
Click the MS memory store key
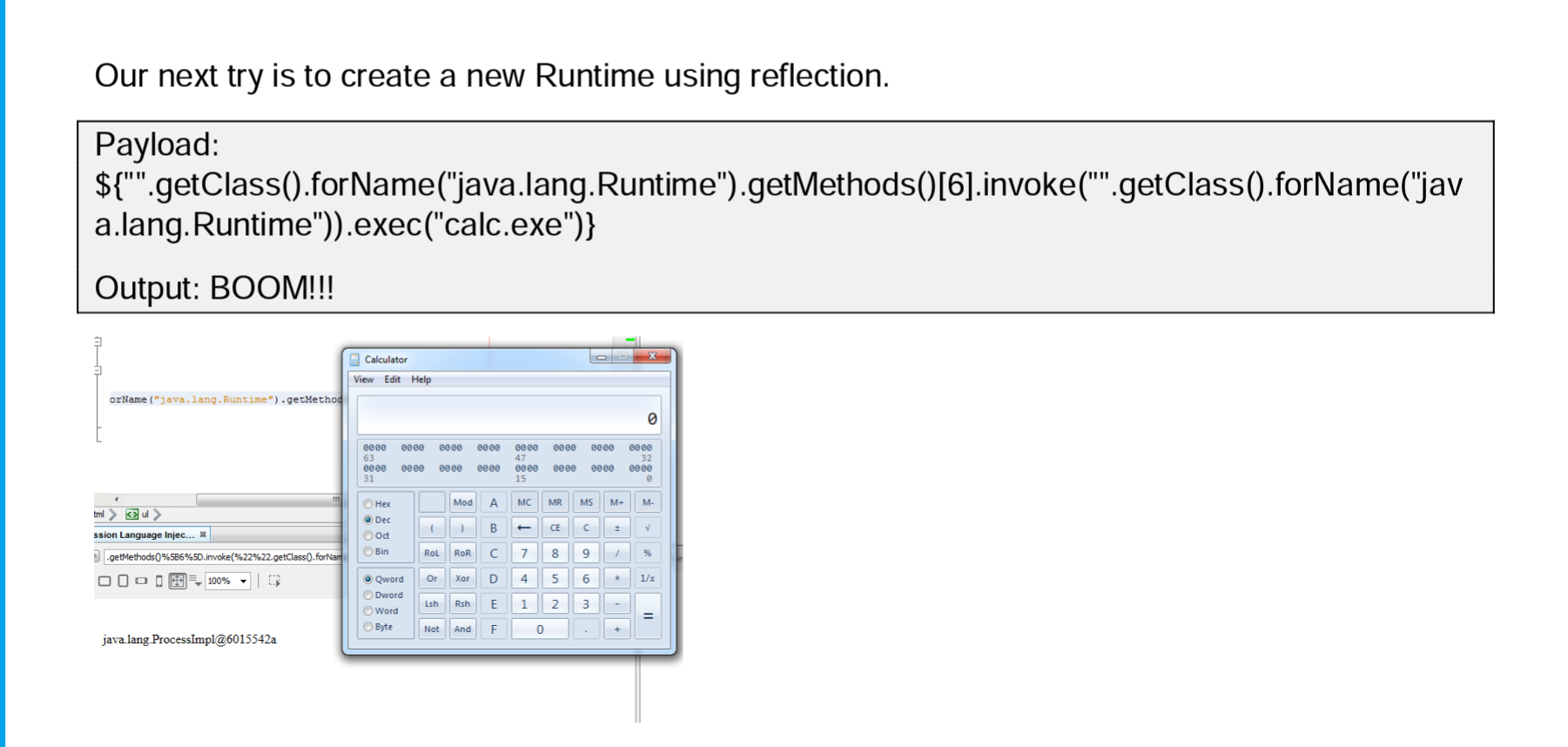pyautogui.click(x=586, y=502)
